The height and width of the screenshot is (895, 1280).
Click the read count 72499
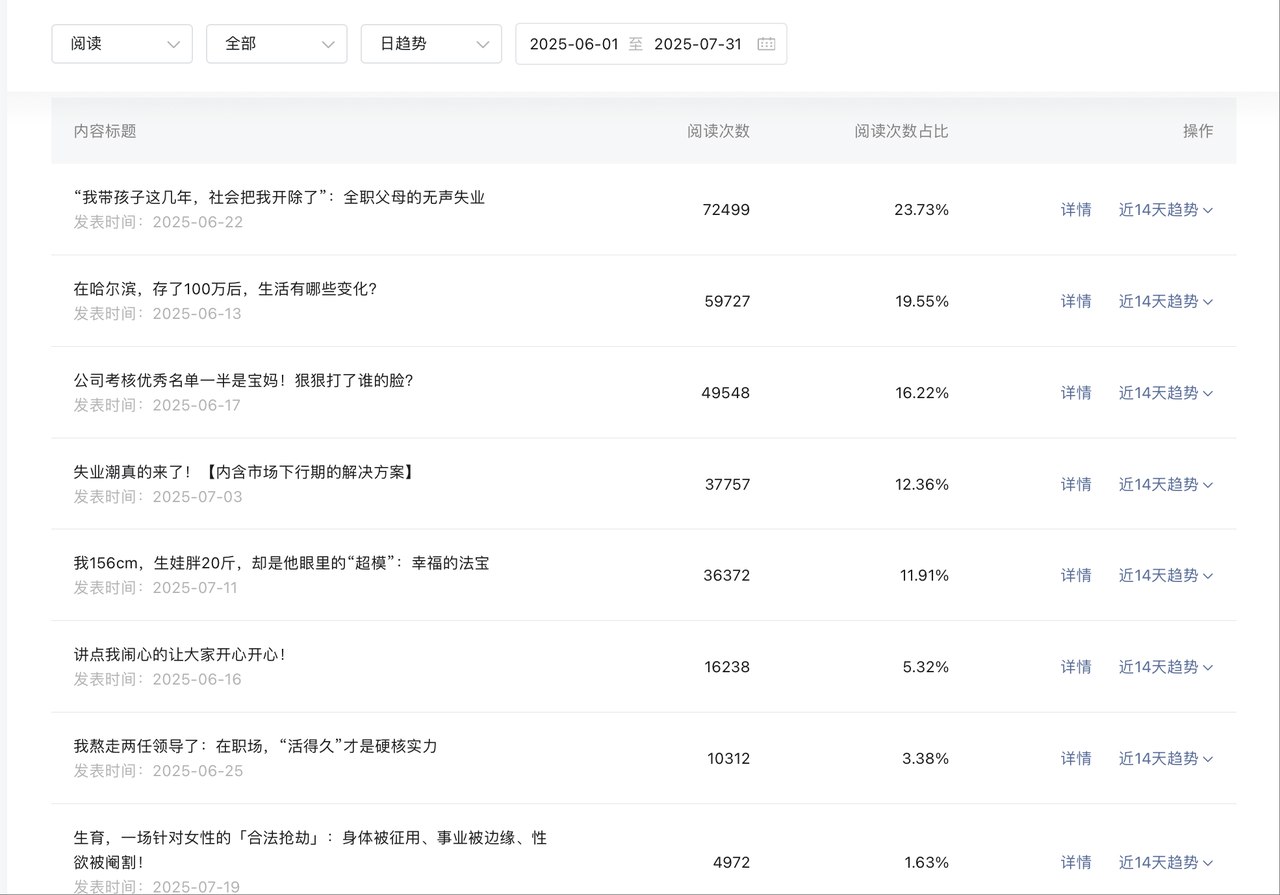(x=726, y=210)
